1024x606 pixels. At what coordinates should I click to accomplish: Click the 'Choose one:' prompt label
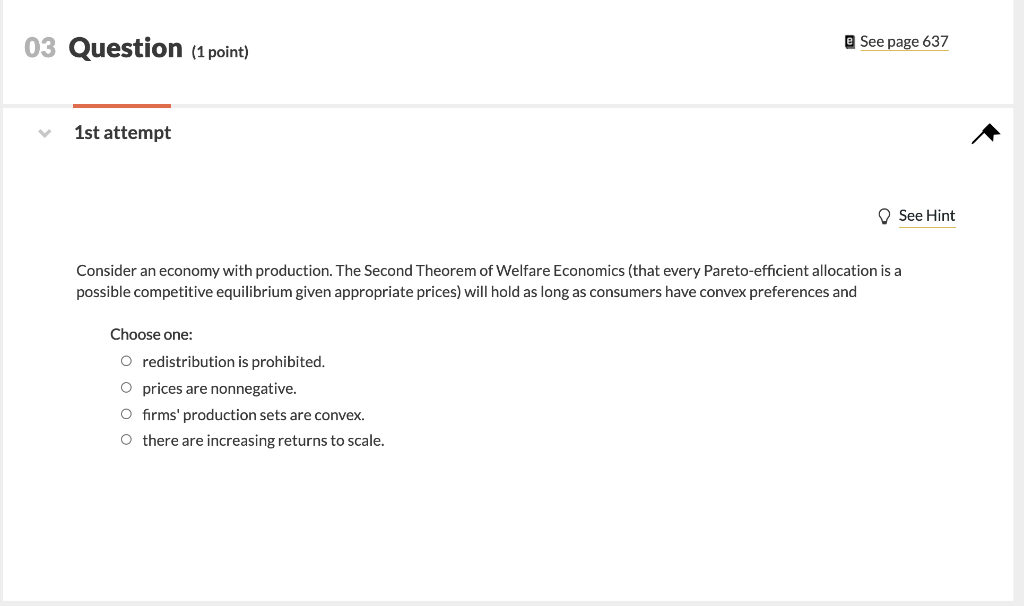tap(151, 334)
